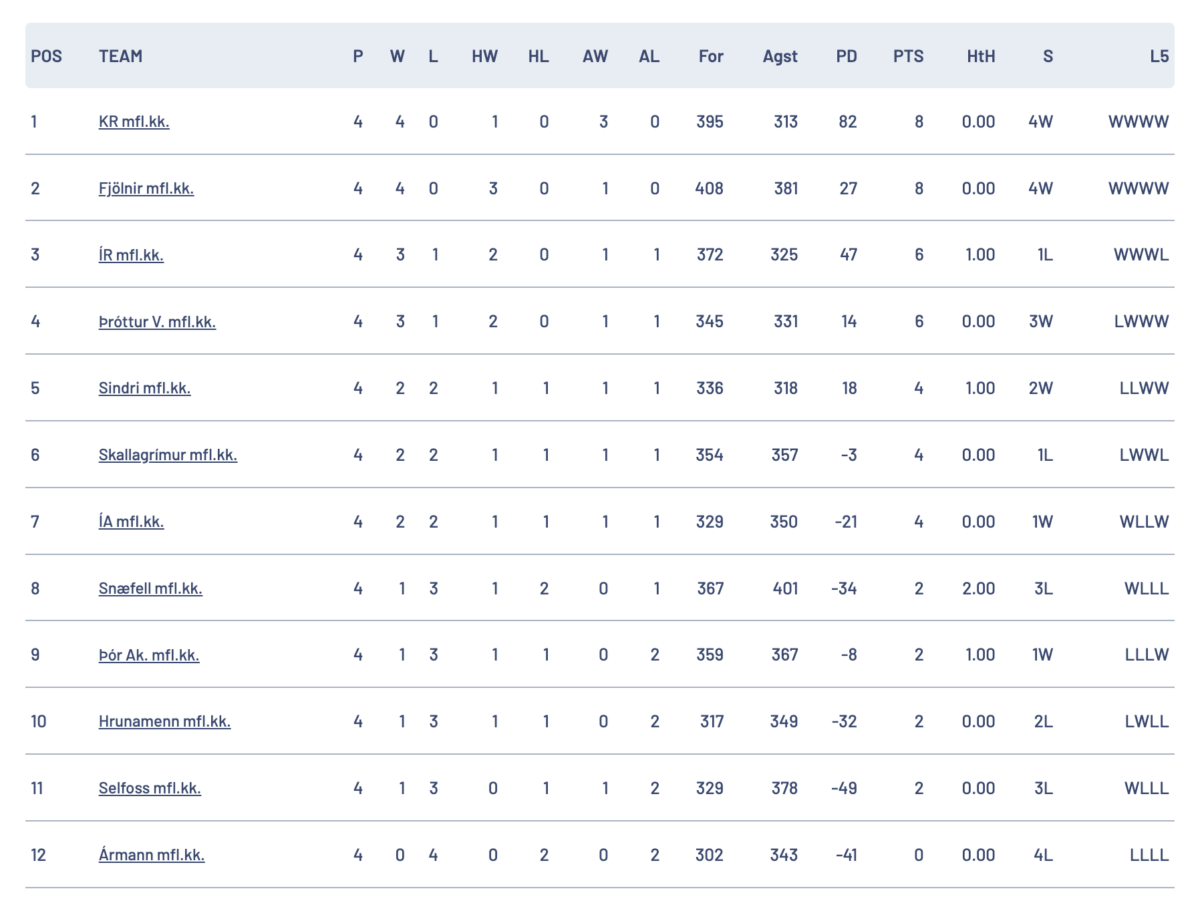Open the ÍA mfl.kk. team link
The image size is (1200, 911).
pyautogui.click(x=131, y=522)
